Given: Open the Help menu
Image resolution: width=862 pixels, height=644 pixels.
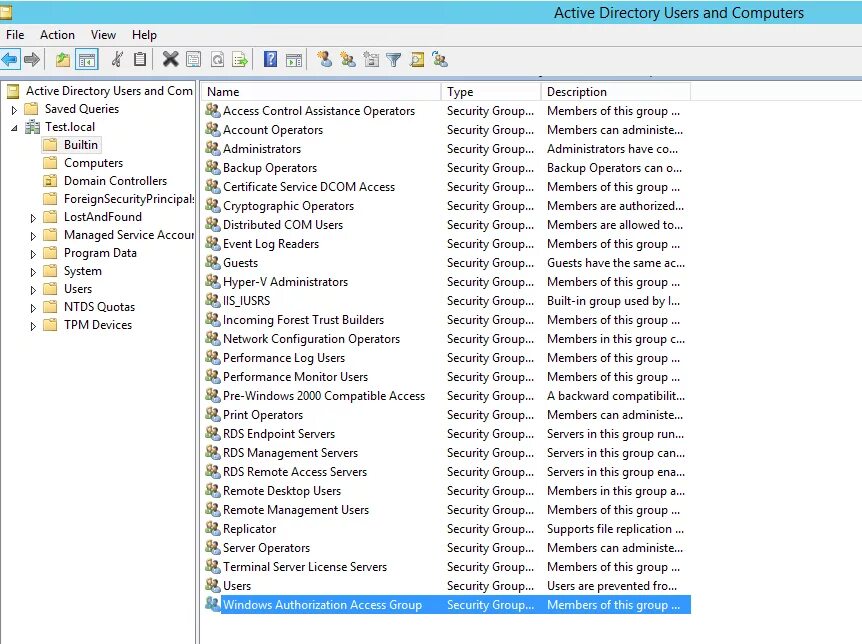Looking at the screenshot, I should pos(144,35).
